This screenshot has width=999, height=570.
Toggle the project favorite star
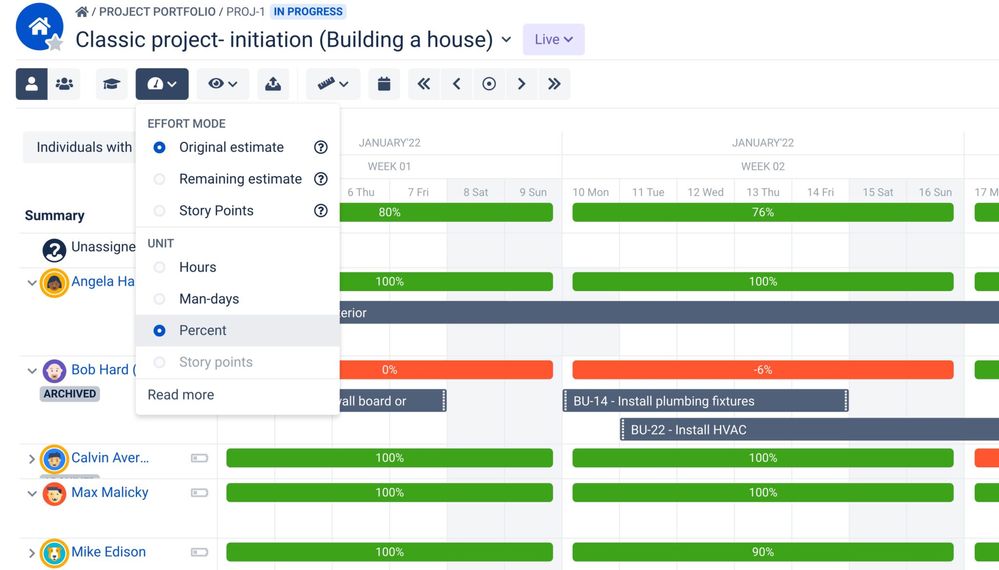coord(55,43)
